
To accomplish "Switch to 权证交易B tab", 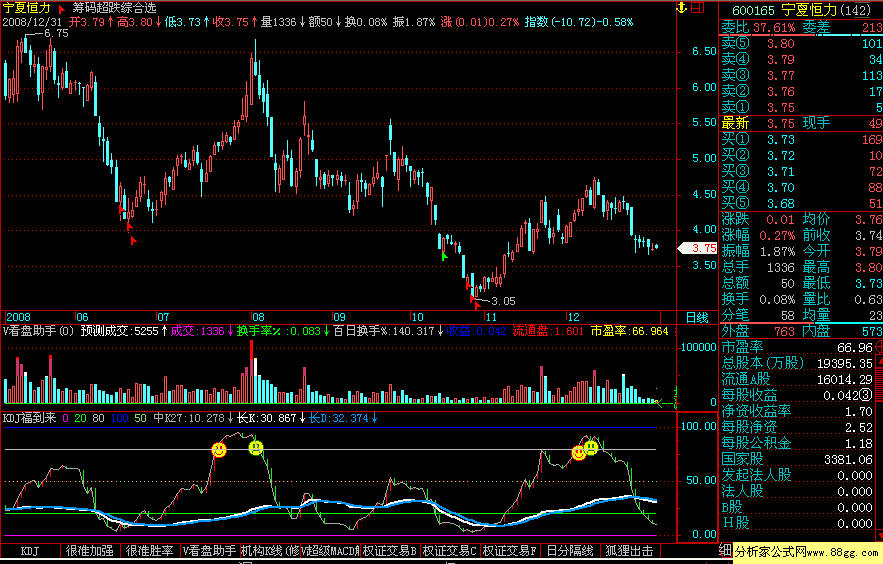I will 389,551.
